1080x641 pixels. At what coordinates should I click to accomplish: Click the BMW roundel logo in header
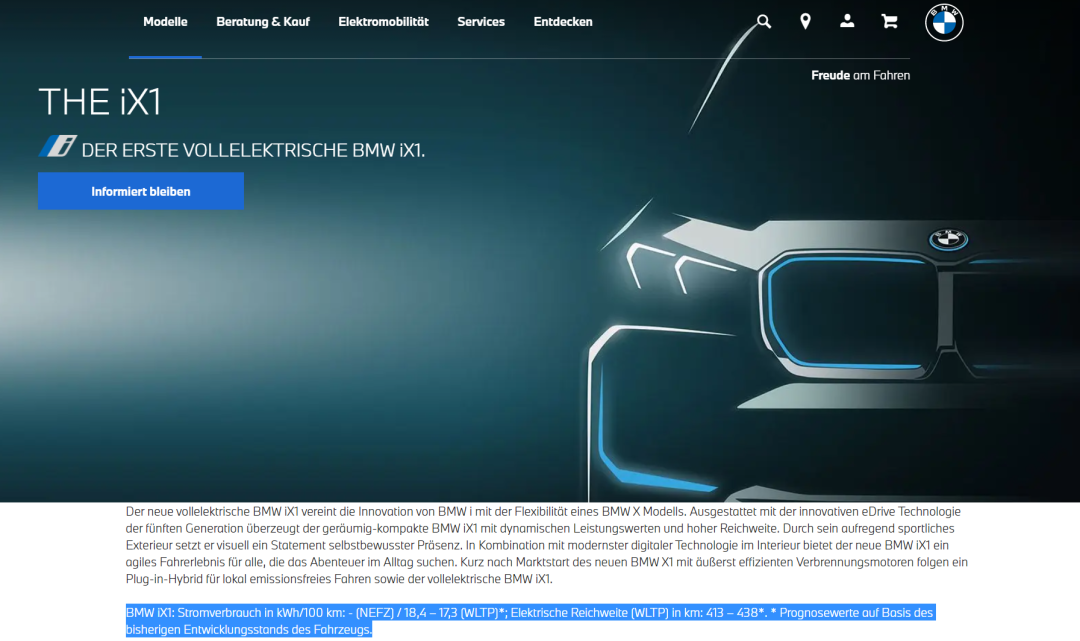[944, 23]
